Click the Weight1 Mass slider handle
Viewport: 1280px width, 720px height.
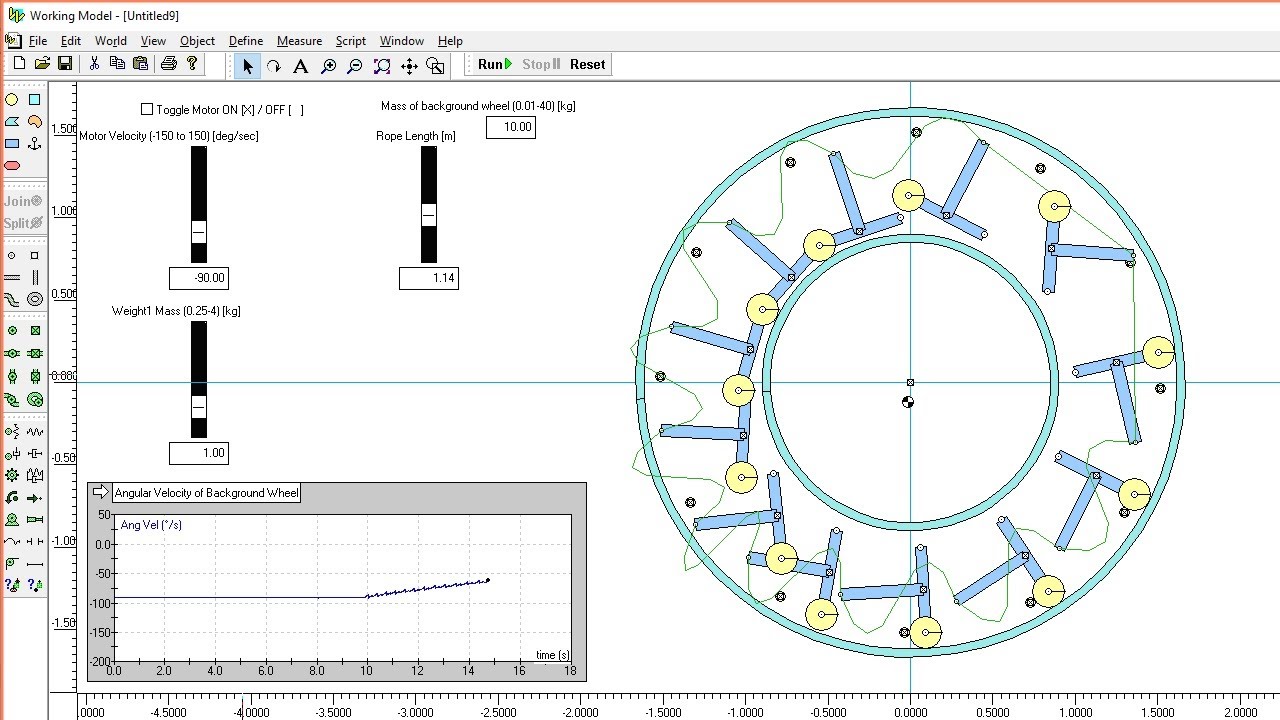(198, 407)
